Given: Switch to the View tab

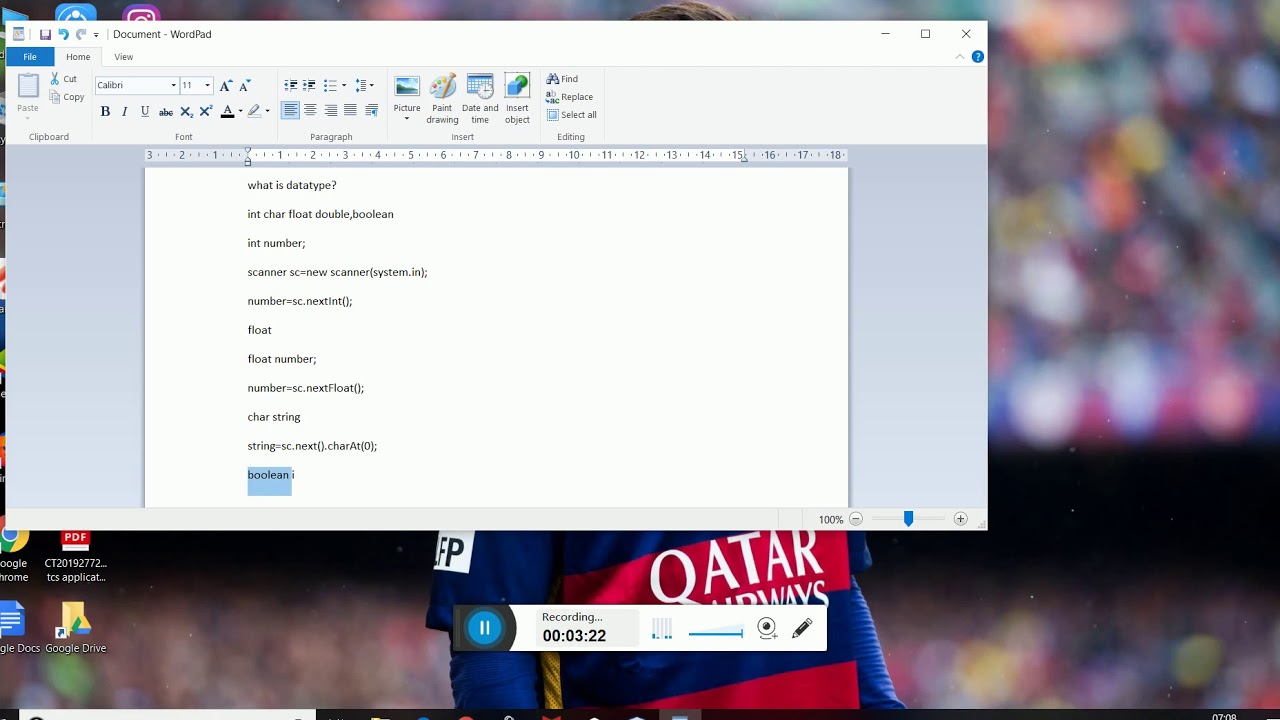Looking at the screenshot, I should (x=124, y=57).
